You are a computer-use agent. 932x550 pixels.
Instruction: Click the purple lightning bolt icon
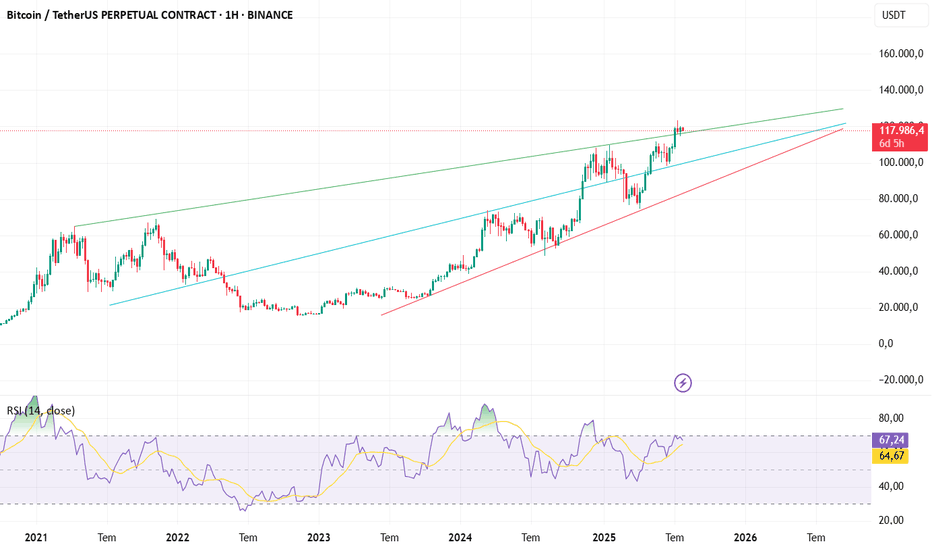tap(682, 383)
